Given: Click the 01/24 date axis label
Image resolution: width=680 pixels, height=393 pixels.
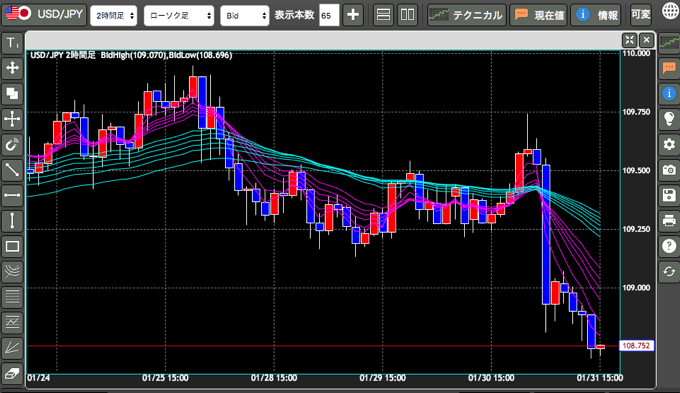Looking at the screenshot, I should coord(39,378).
